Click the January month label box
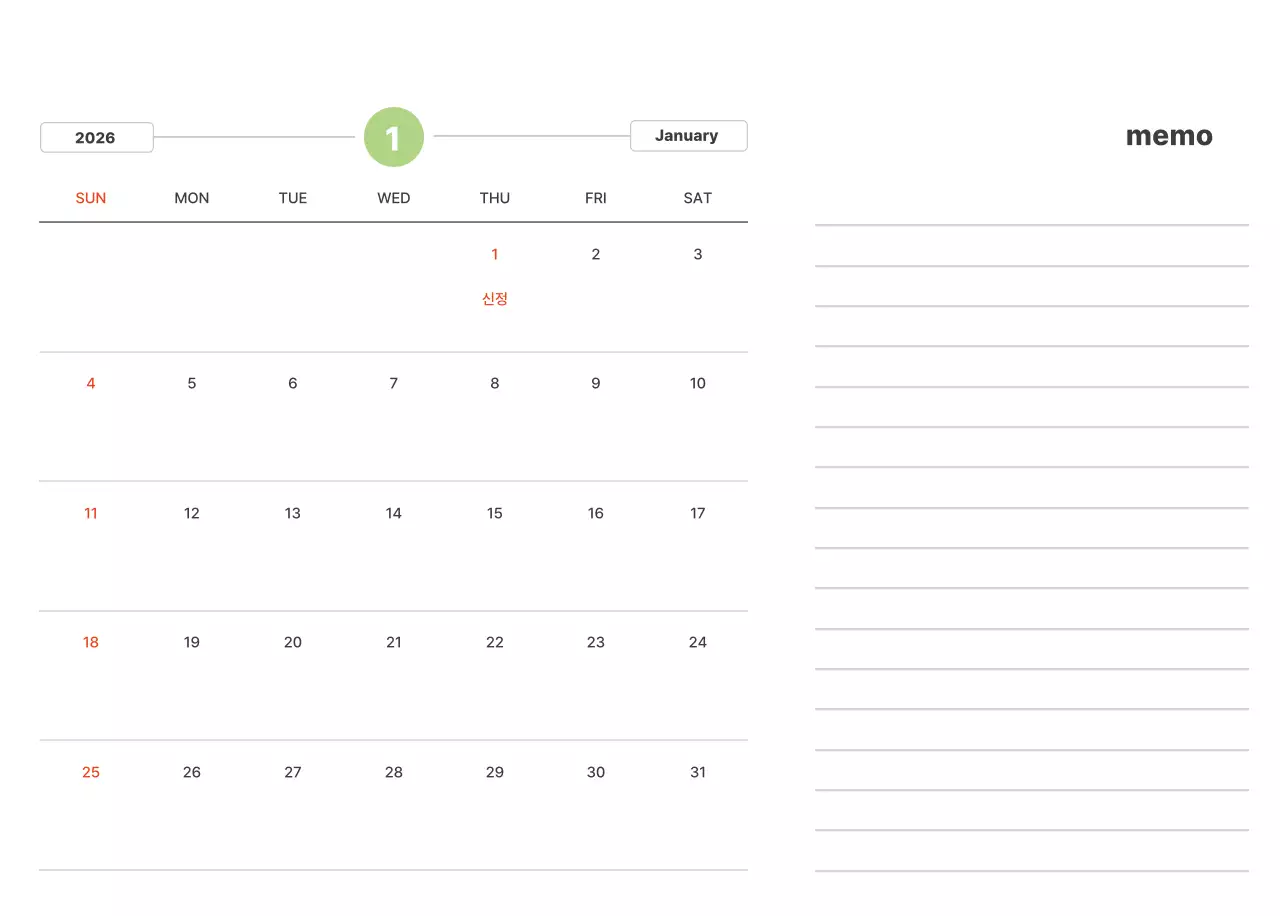This screenshot has width=1280, height=916. pyautogui.click(x=688, y=136)
